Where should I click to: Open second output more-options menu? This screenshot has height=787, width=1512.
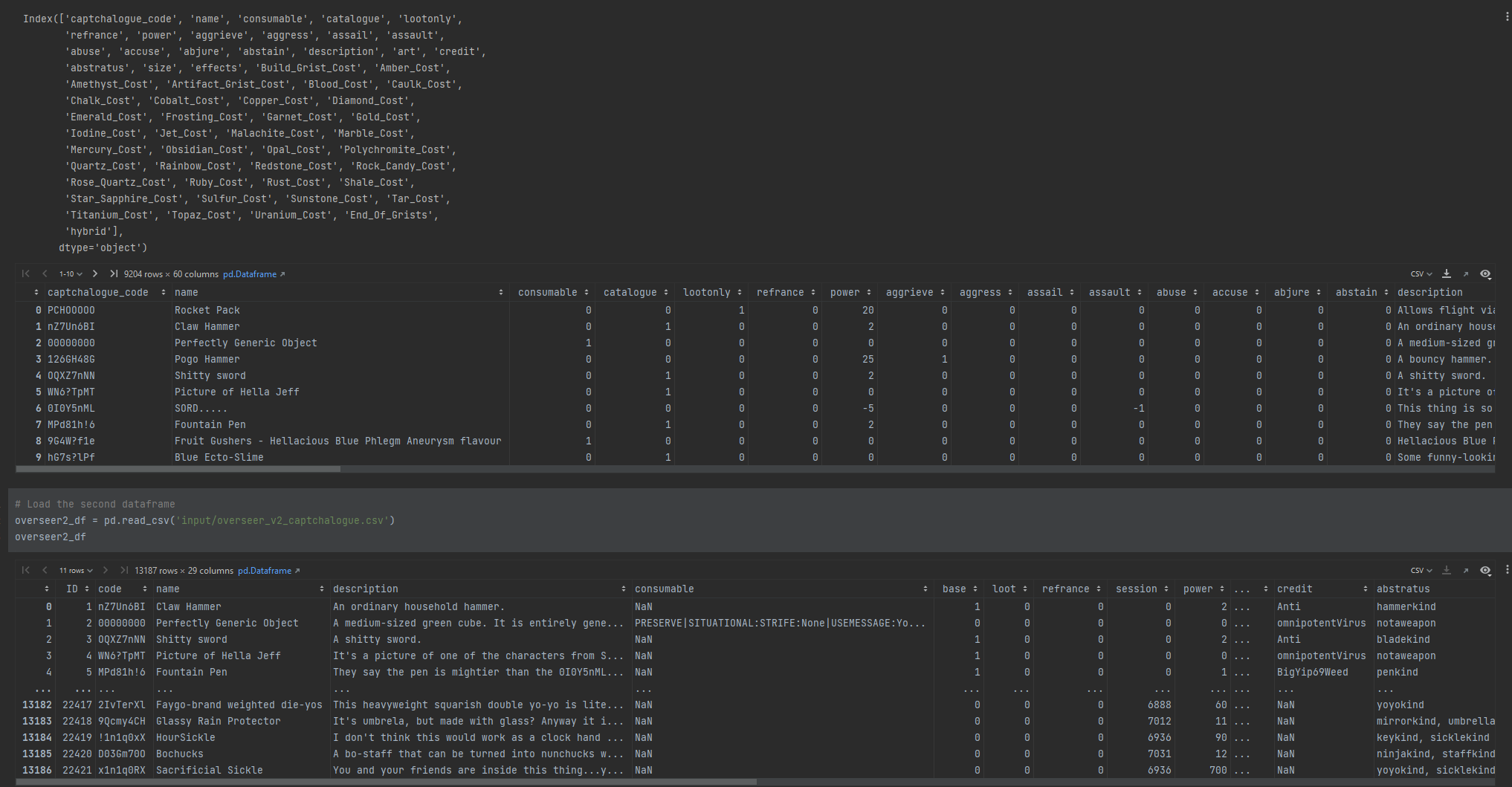point(1507,570)
